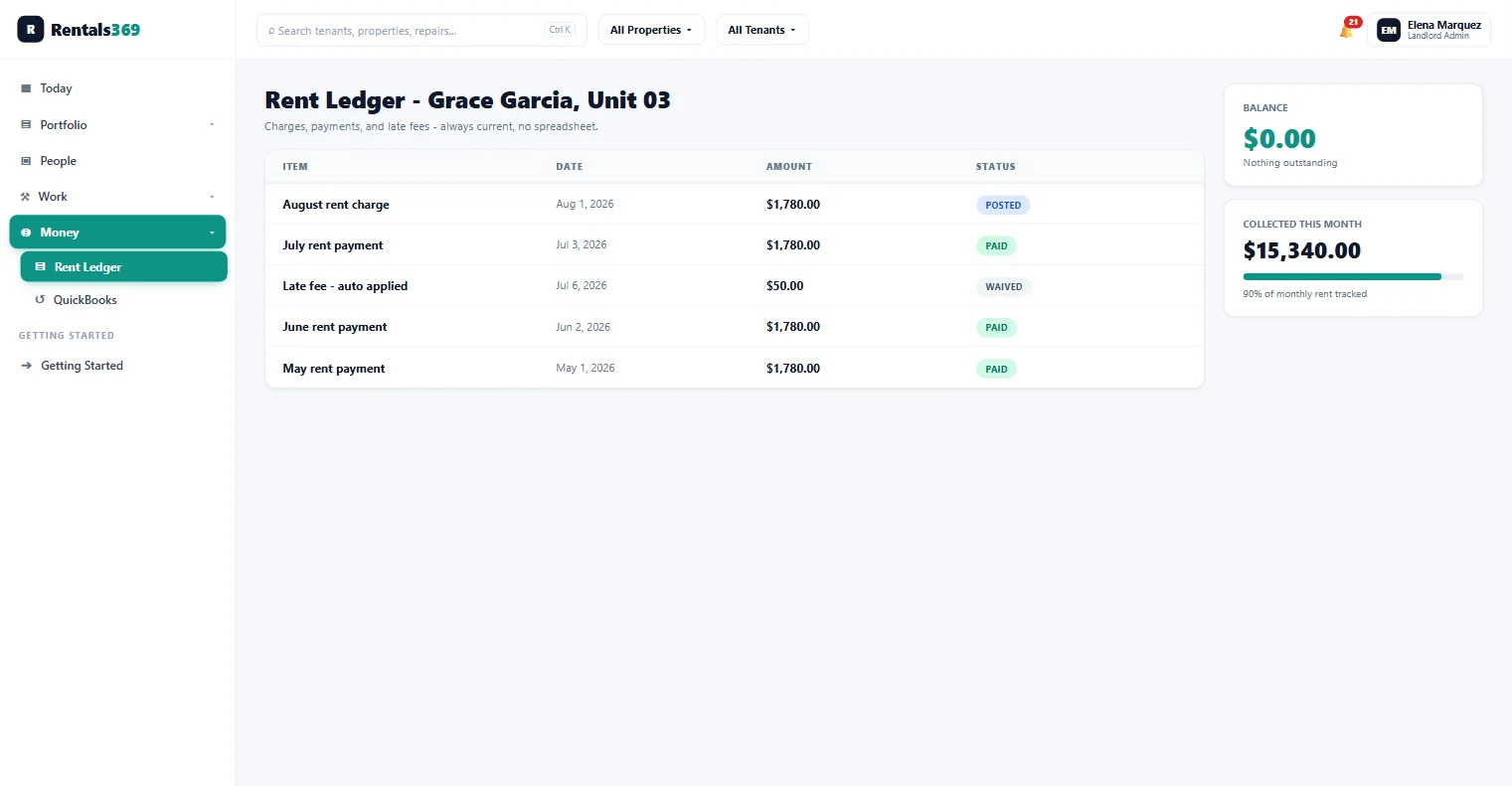Select the June rent payment item

334,327
